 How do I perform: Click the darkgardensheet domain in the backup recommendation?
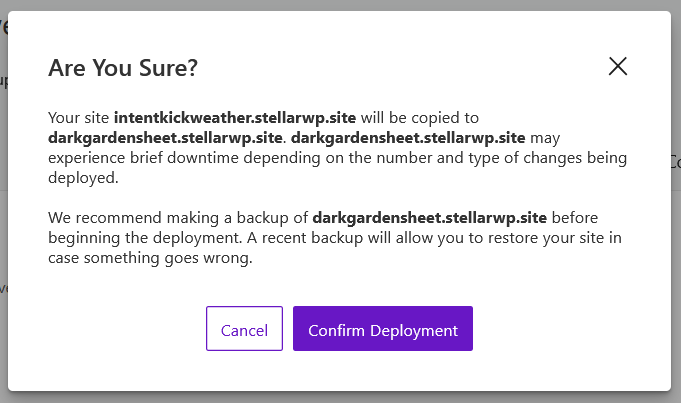tap(430, 216)
